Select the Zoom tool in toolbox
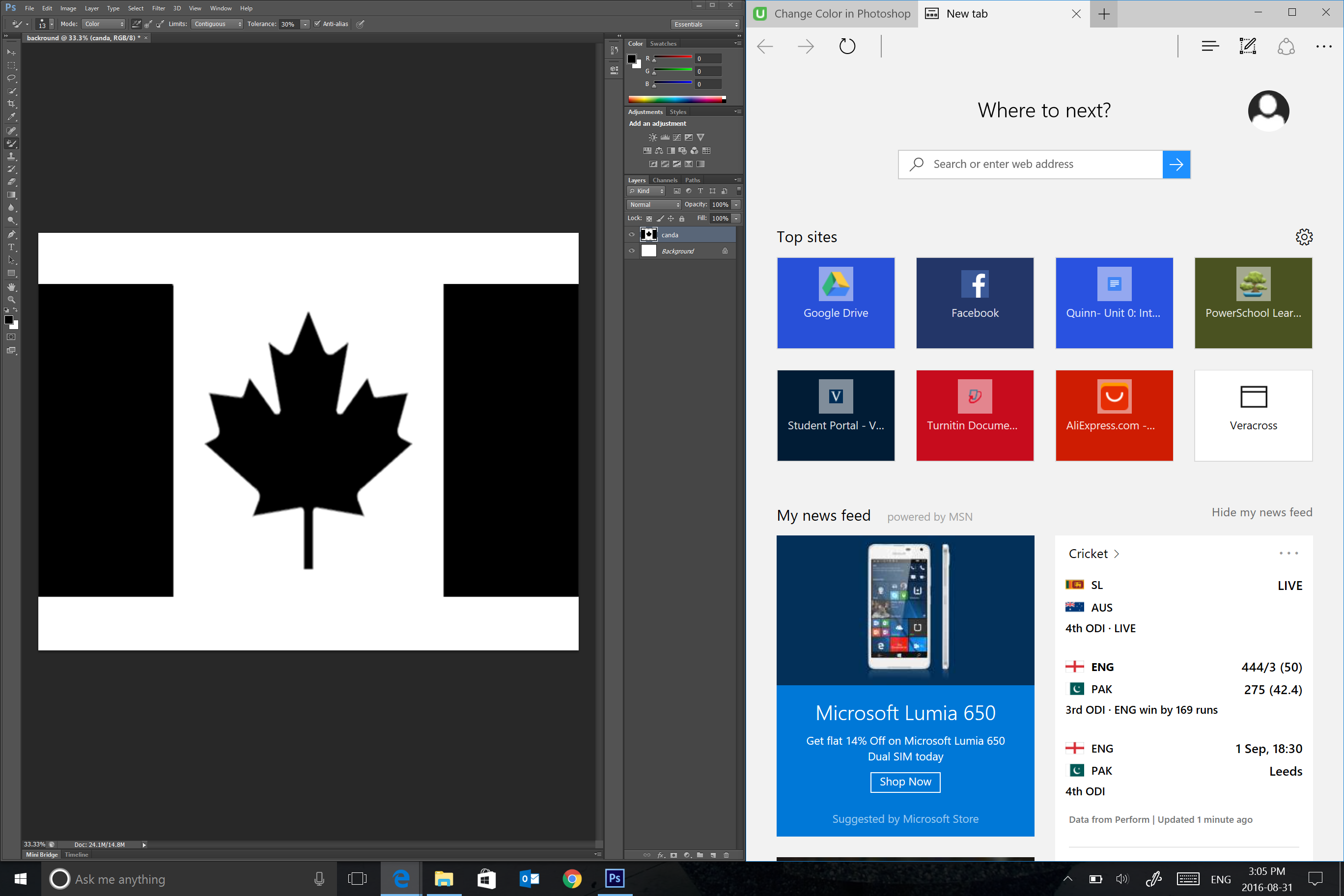1344x896 pixels. [11, 300]
